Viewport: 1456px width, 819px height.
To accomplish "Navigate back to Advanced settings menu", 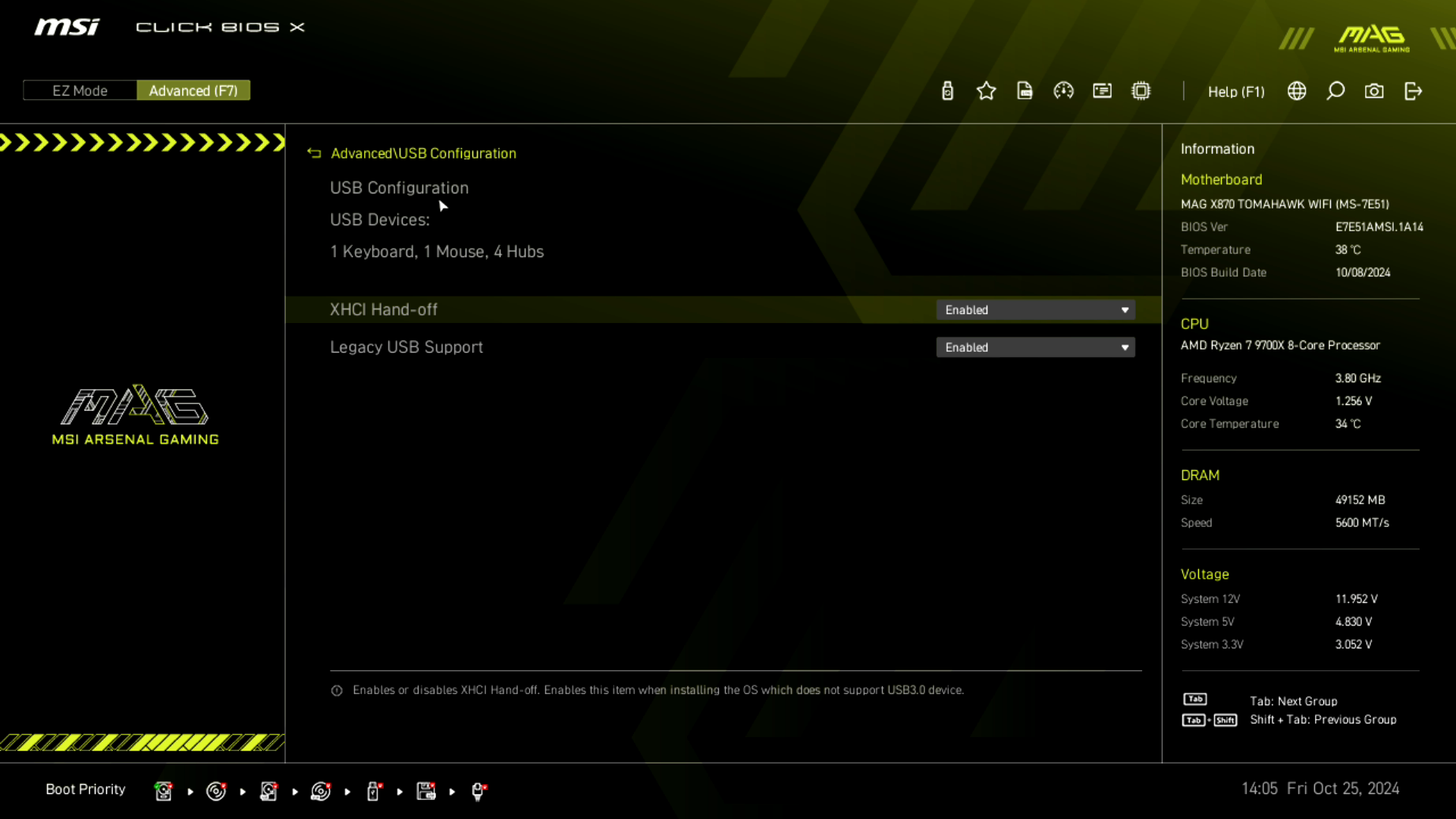I will point(314,153).
